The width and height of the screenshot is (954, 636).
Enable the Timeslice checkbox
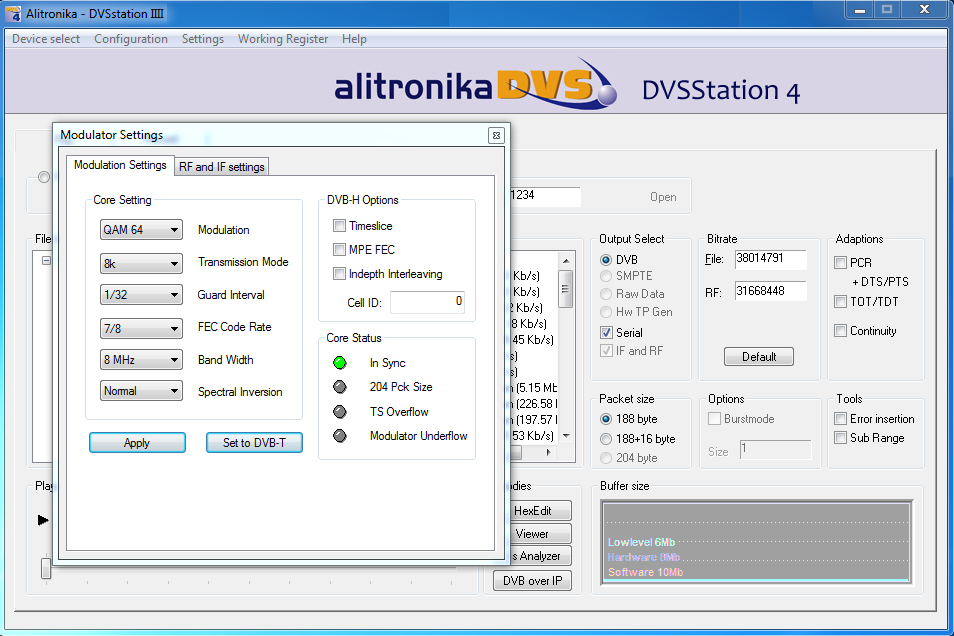pos(340,226)
